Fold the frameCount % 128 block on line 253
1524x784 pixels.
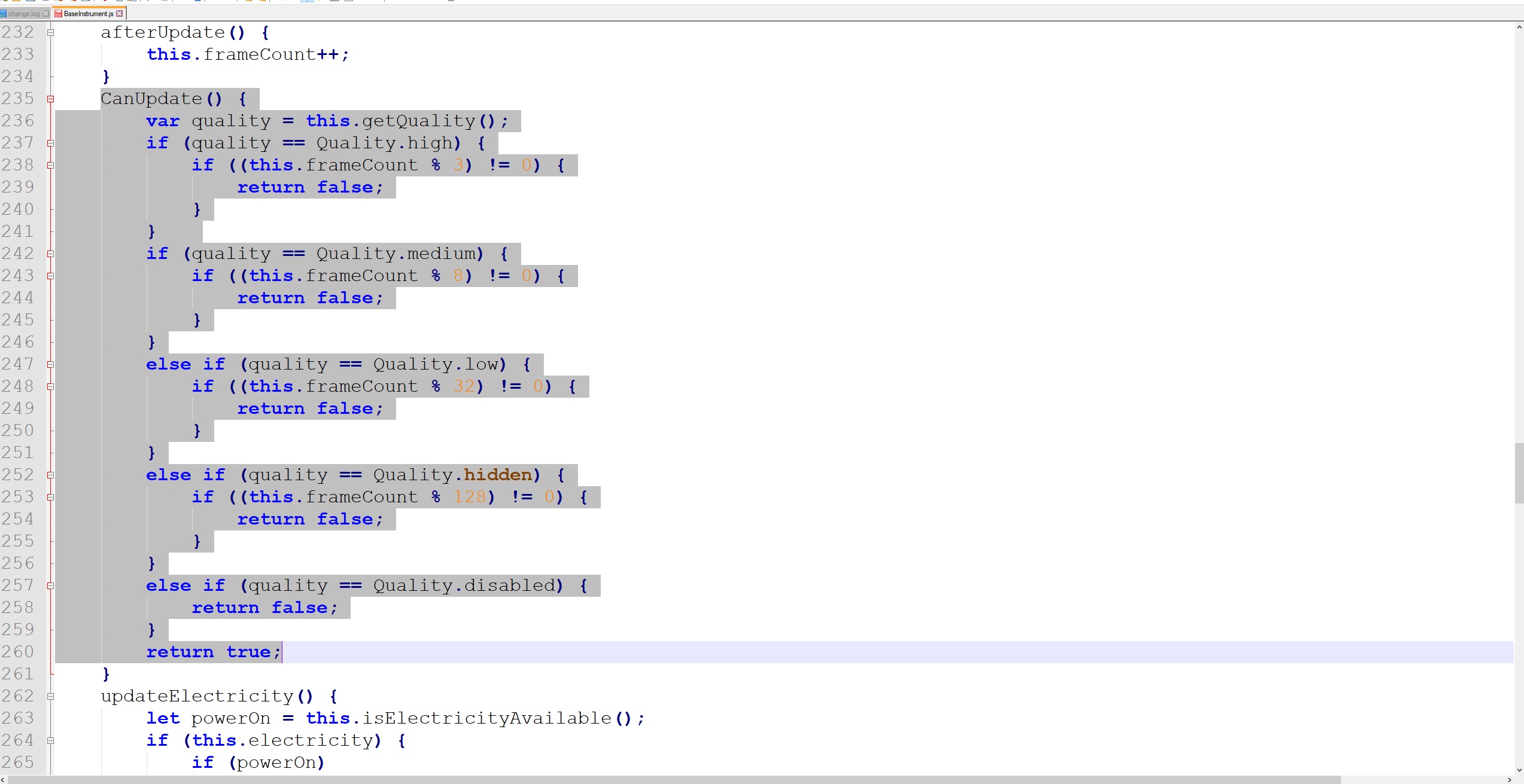point(51,498)
